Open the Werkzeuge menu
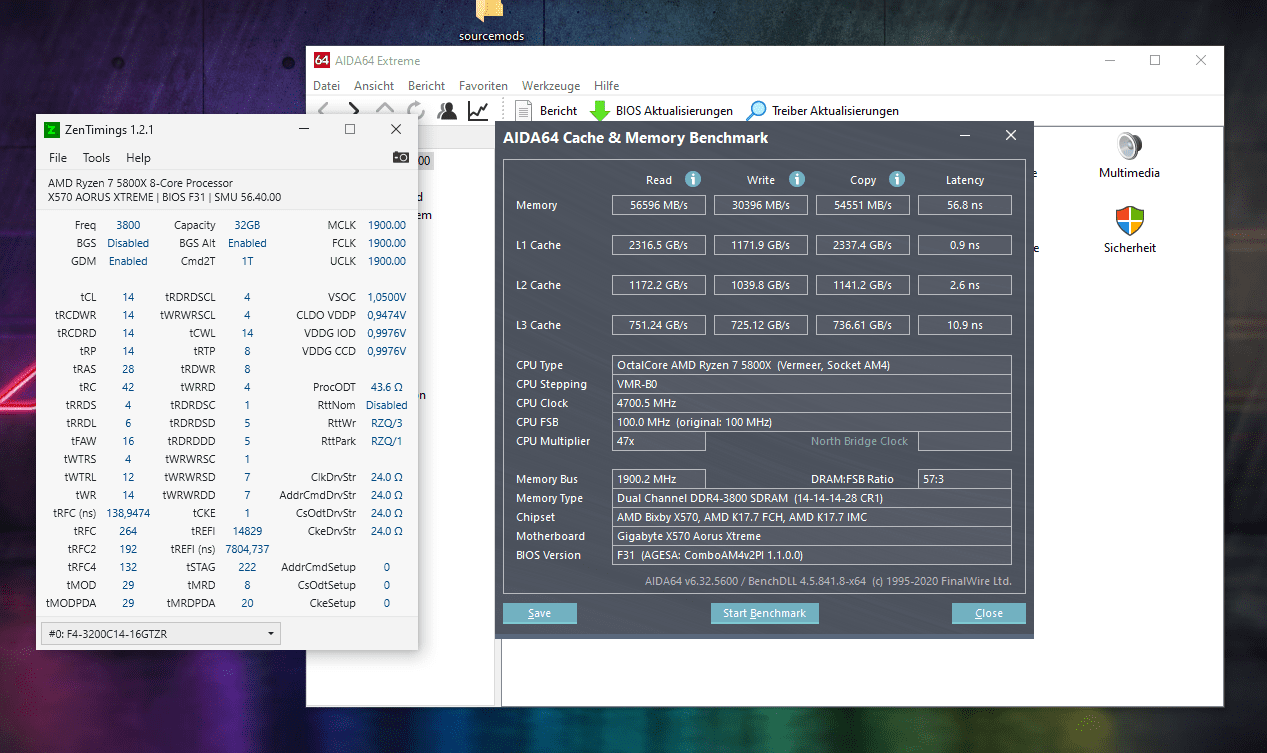The image size is (1267, 753). pos(551,86)
